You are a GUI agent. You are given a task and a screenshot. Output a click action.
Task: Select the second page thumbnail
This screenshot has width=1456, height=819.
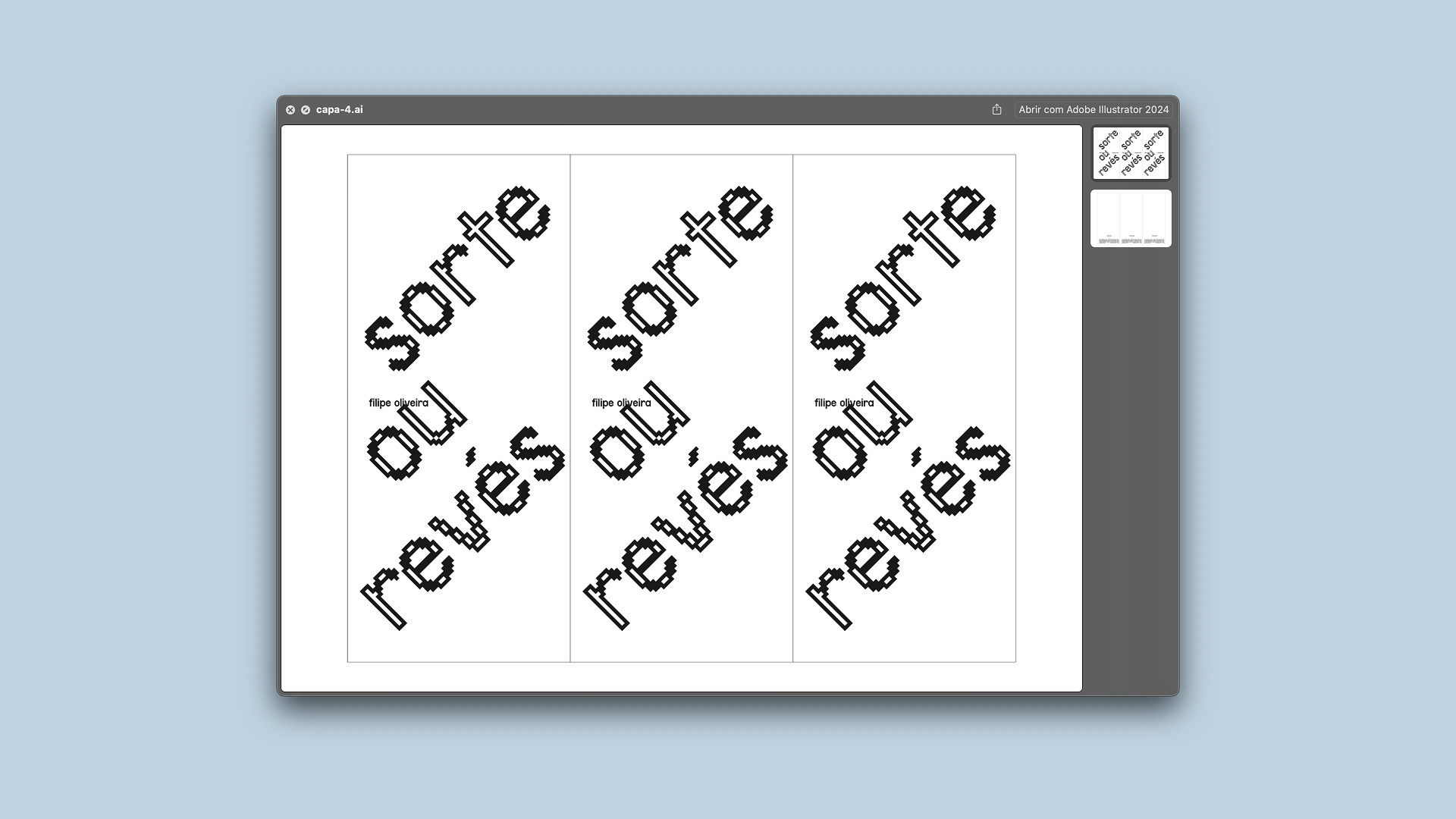pos(1131,218)
